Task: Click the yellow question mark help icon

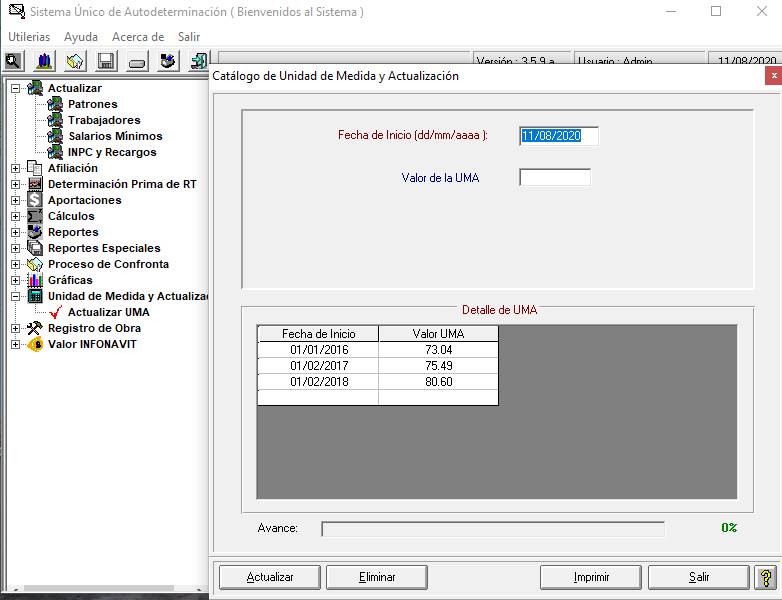Action: 765,577
